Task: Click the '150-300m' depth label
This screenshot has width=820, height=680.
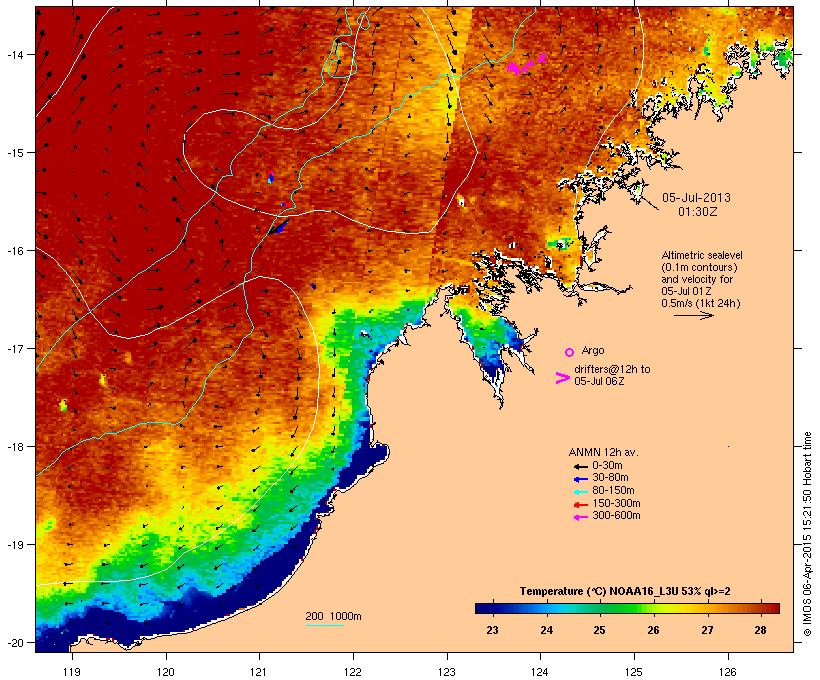Action: point(616,503)
